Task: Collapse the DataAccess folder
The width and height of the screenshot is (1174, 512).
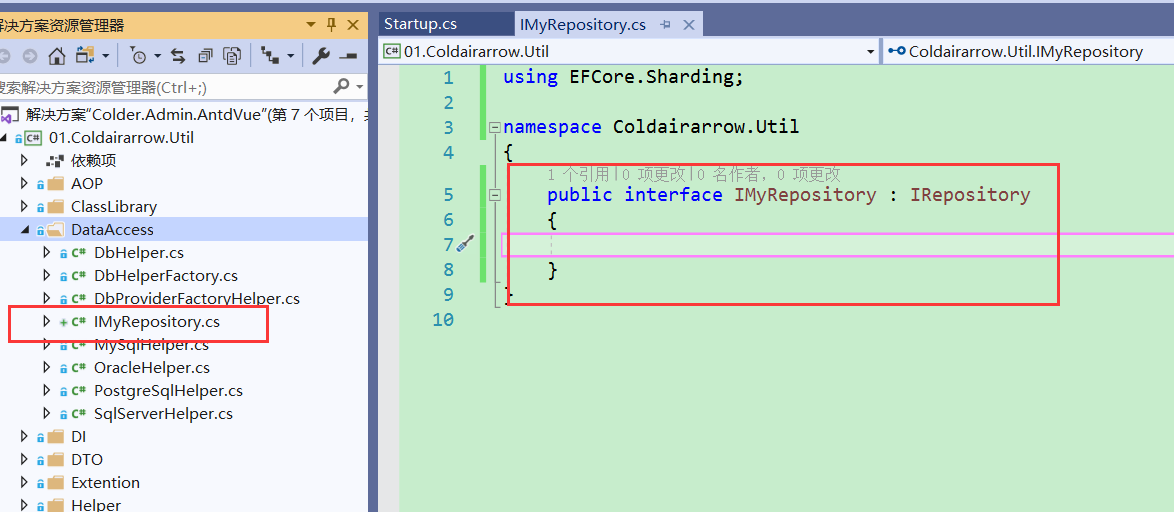Action: coord(25,230)
